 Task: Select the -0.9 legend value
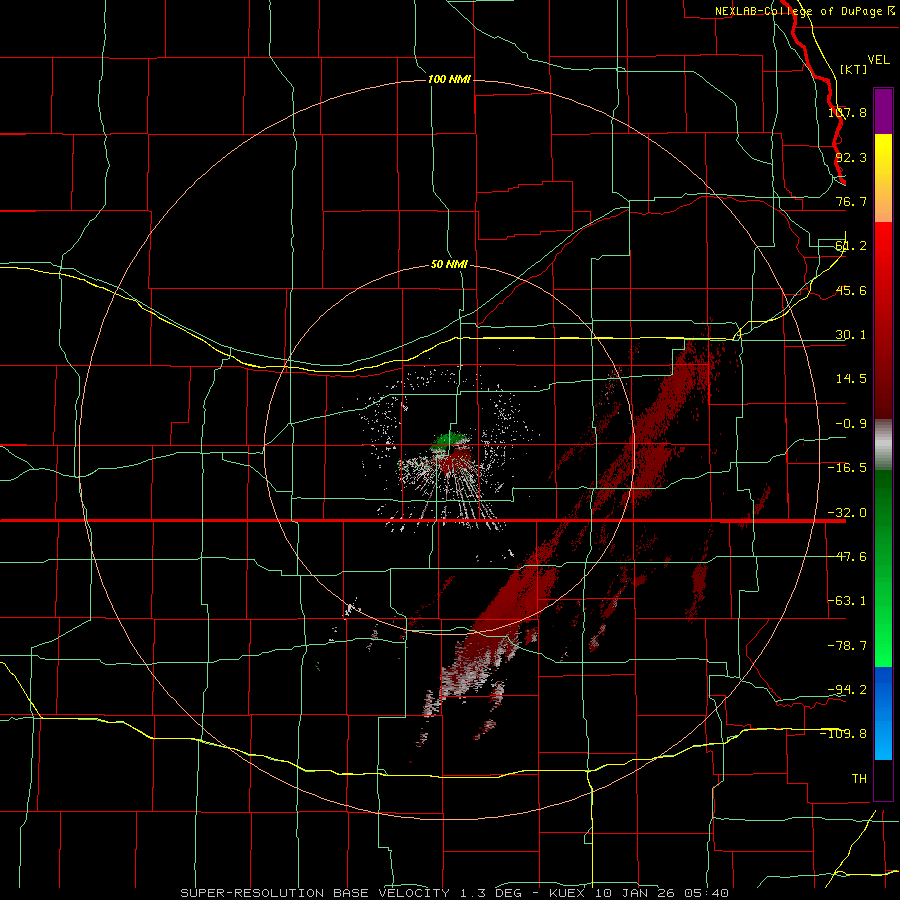[851, 424]
